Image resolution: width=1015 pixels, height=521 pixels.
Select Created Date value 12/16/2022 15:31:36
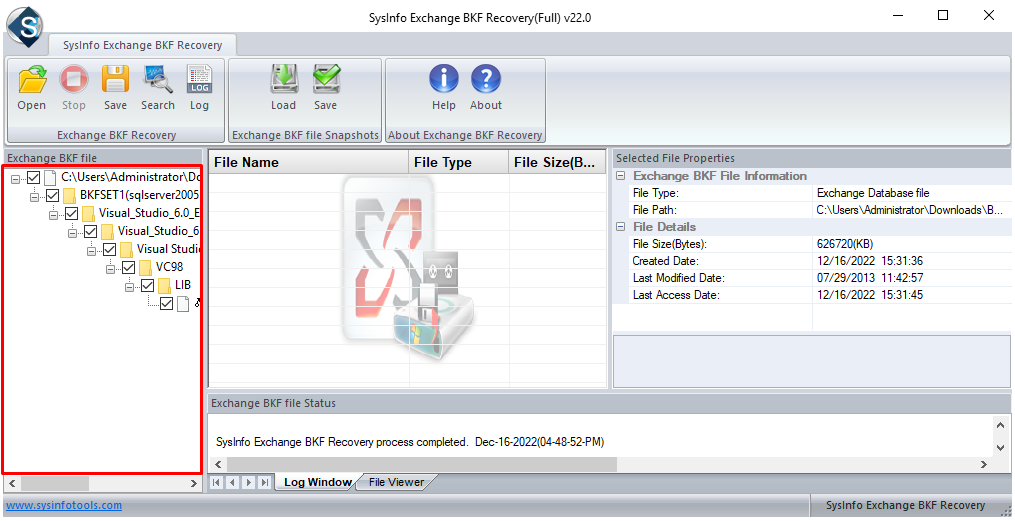[870, 261]
